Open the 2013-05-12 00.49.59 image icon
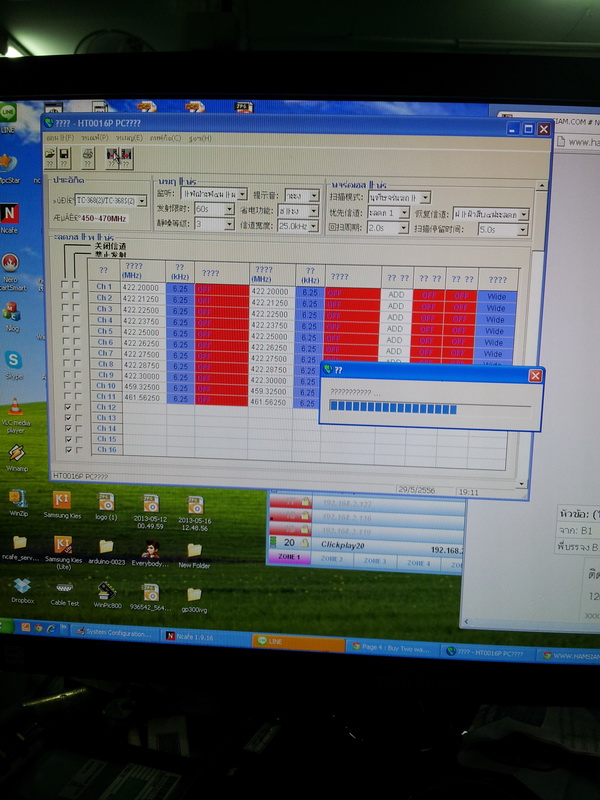Viewport: 600px width, 800px height. coord(151,511)
